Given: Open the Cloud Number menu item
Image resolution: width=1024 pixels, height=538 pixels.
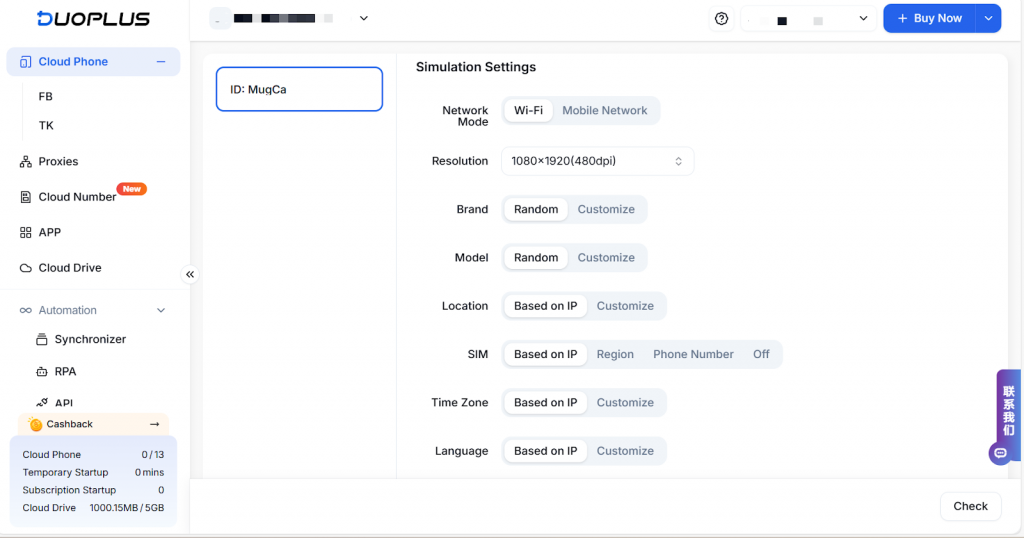Looking at the screenshot, I should (77, 197).
